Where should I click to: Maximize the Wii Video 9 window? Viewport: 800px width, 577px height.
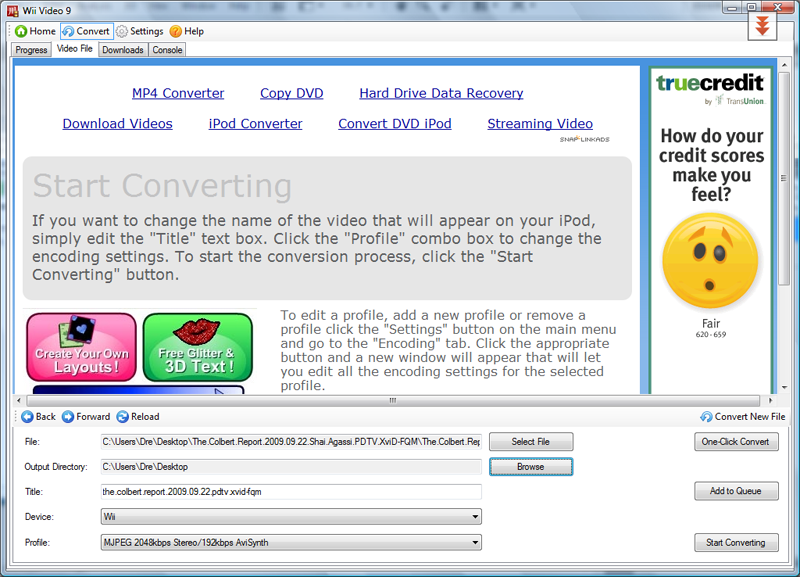pyautogui.click(x=752, y=7)
